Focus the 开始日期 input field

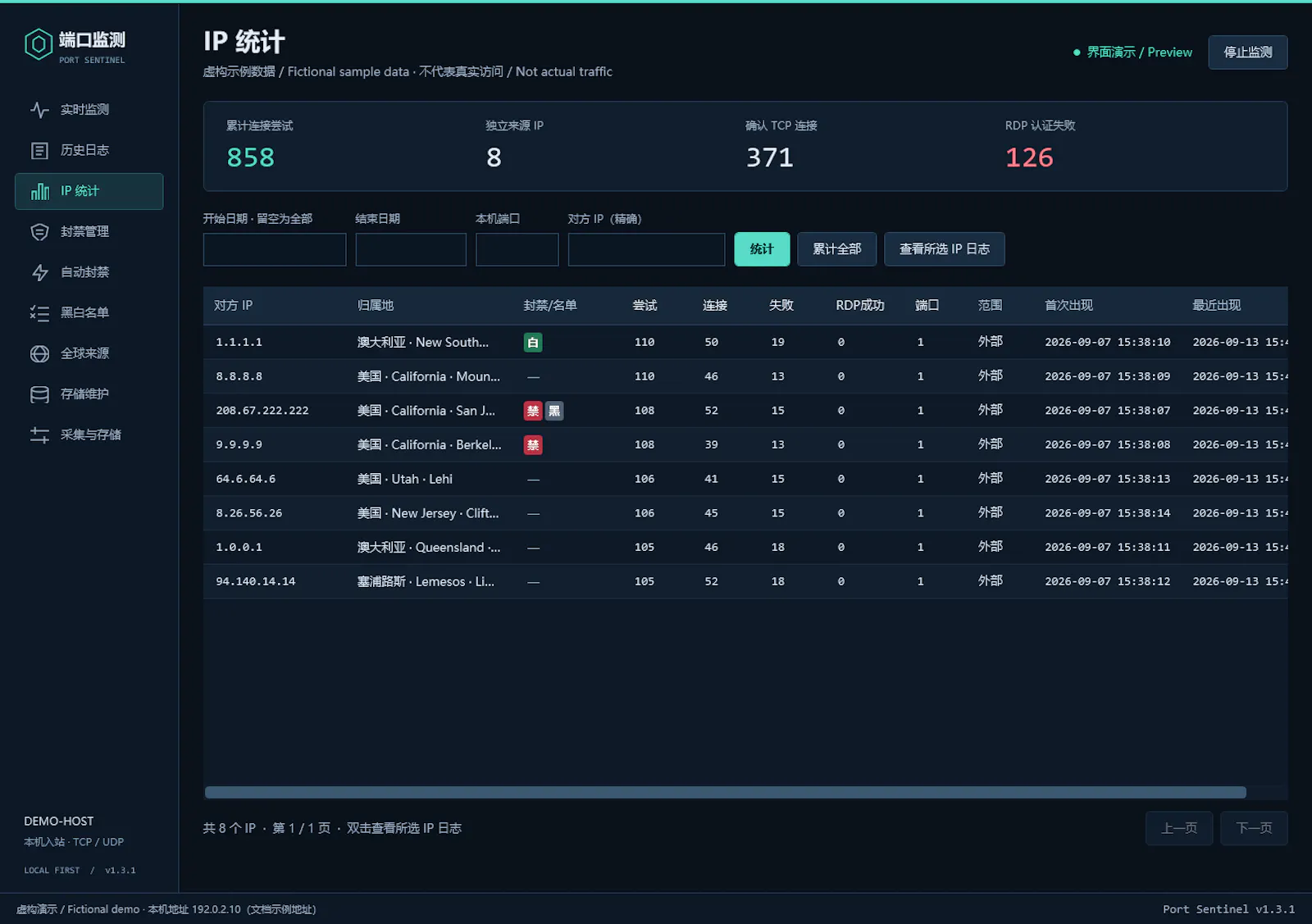[x=275, y=249]
